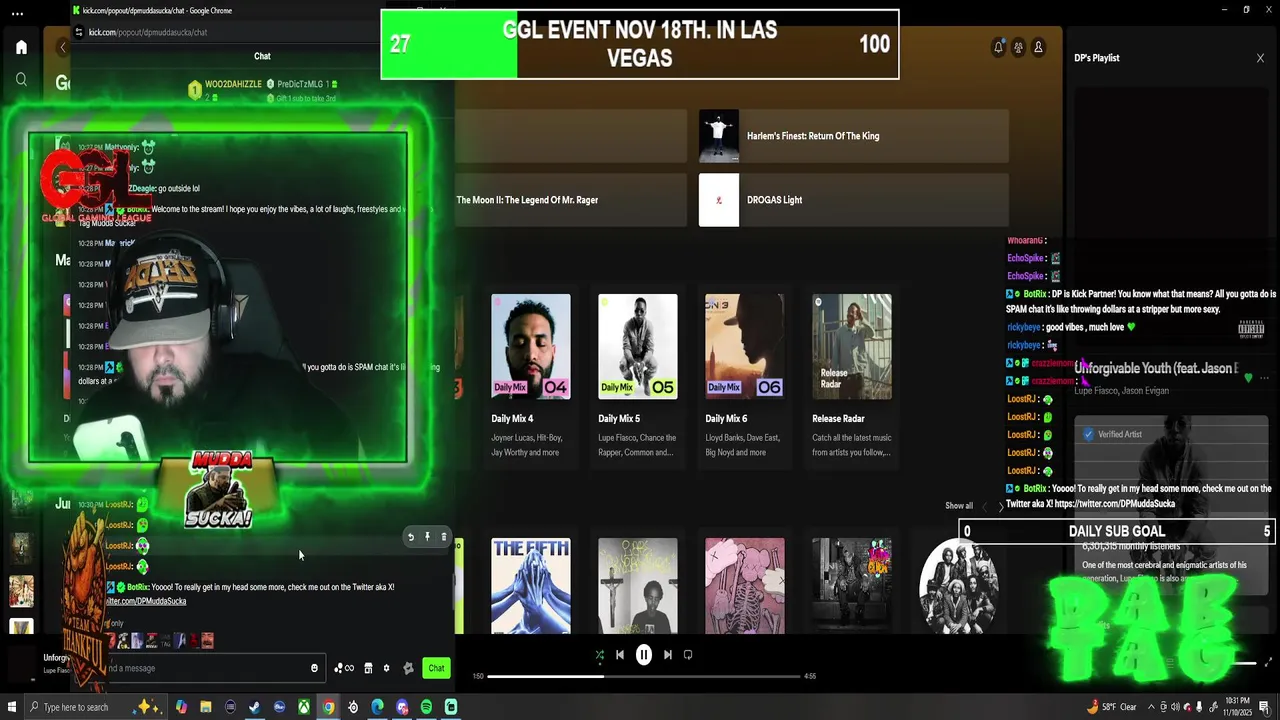
Task: Open Steam from the taskbar
Action: point(255,707)
